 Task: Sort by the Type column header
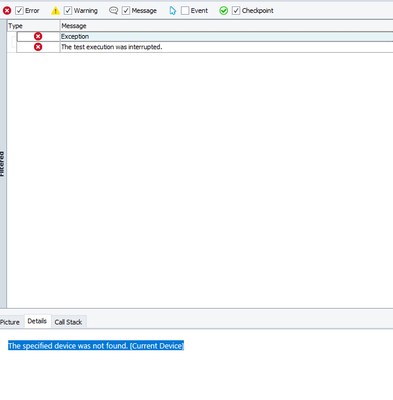click(33, 26)
